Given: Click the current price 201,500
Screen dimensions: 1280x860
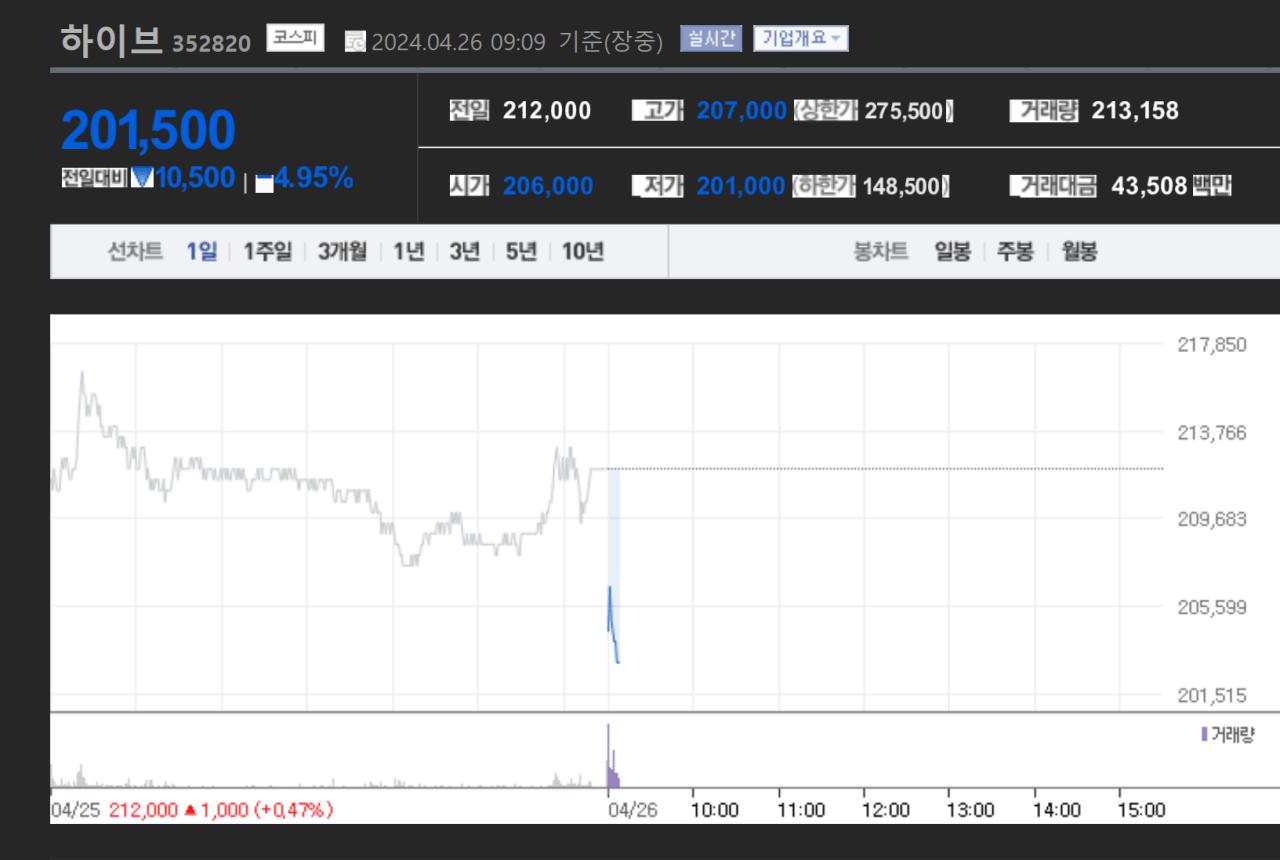Looking at the screenshot, I should coord(148,130).
